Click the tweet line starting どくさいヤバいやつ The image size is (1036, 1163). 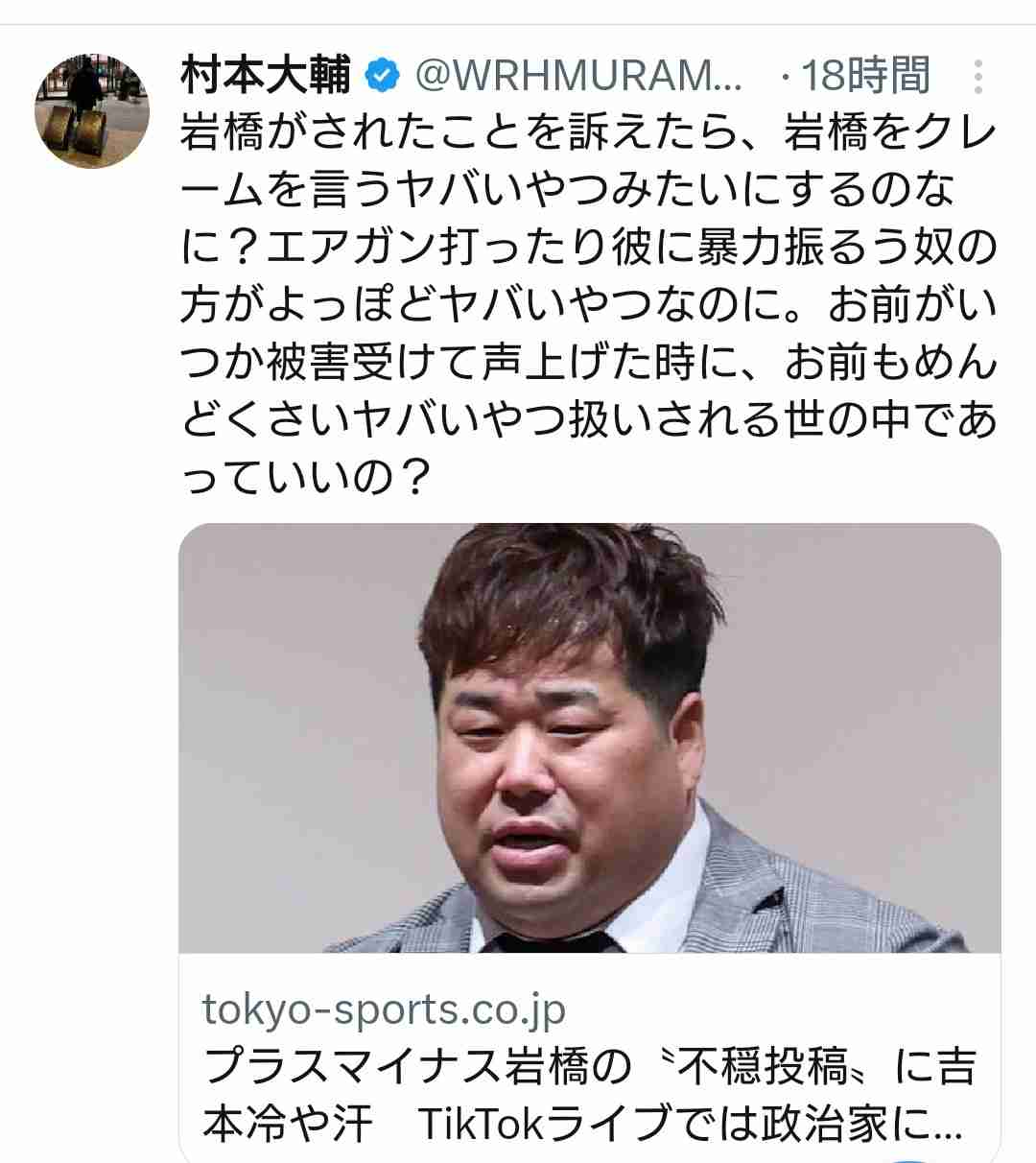pyautogui.click(x=589, y=421)
